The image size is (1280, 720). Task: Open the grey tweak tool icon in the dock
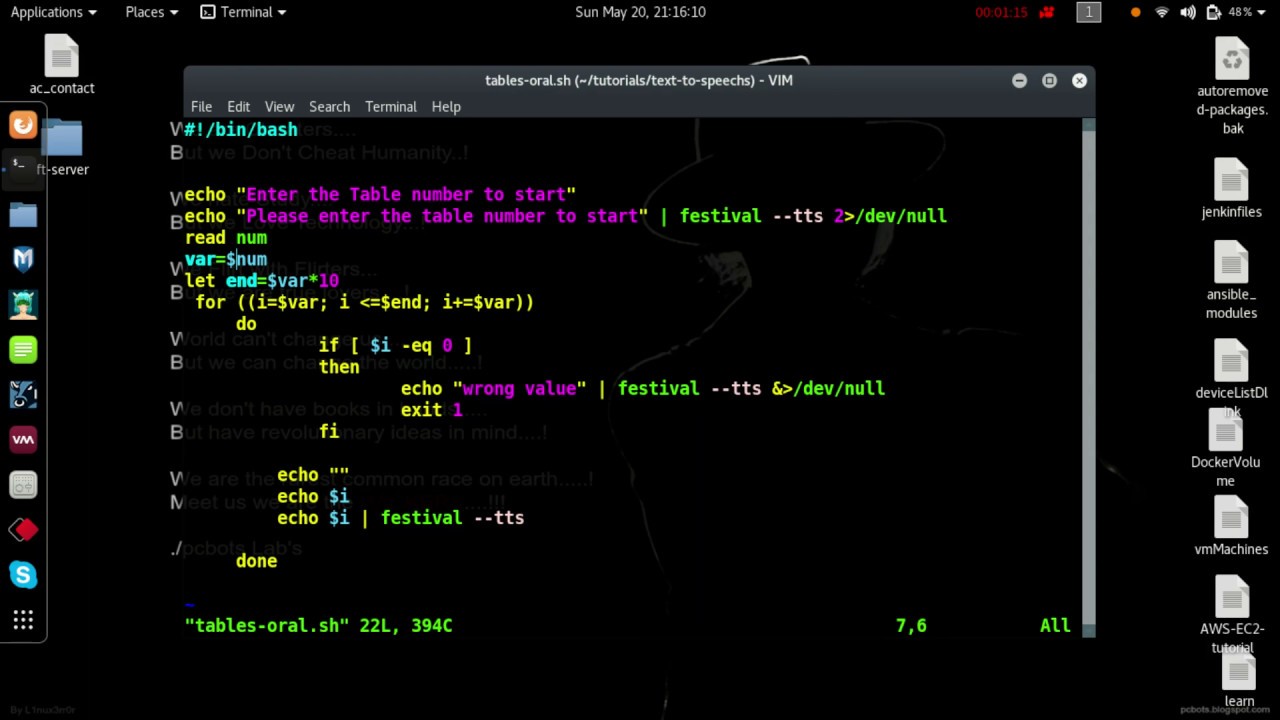(x=23, y=484)
